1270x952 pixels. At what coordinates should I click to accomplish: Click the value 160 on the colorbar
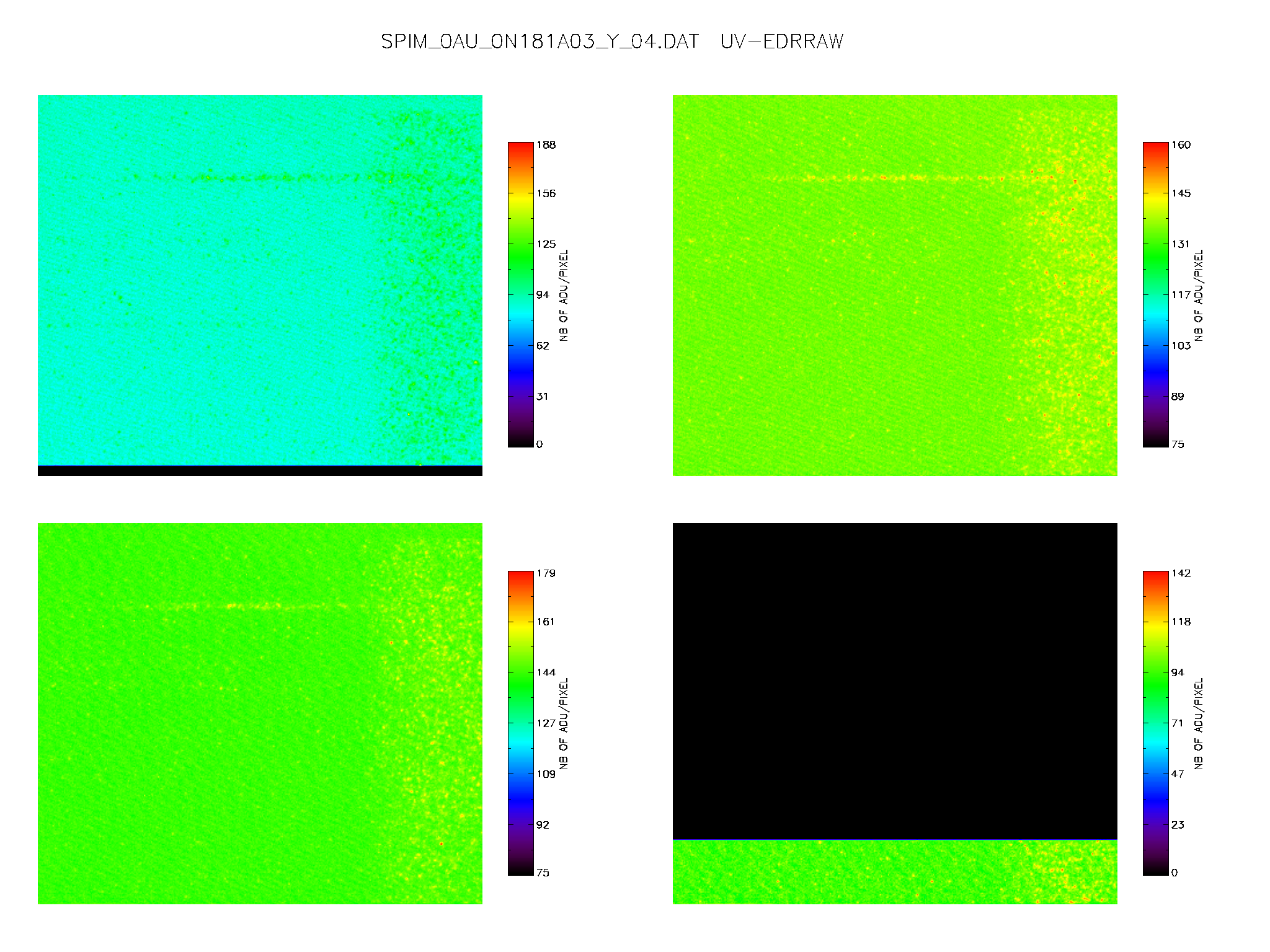(1181, 145)
